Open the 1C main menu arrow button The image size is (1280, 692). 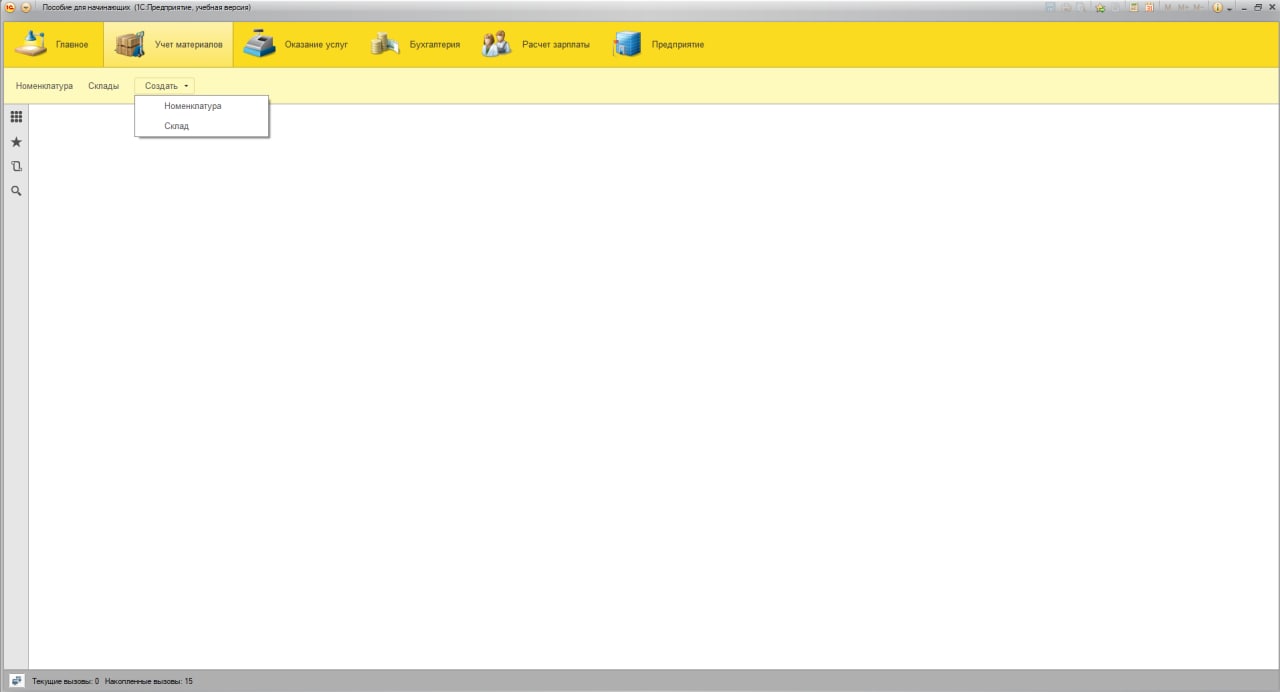(x=26, y=7)
